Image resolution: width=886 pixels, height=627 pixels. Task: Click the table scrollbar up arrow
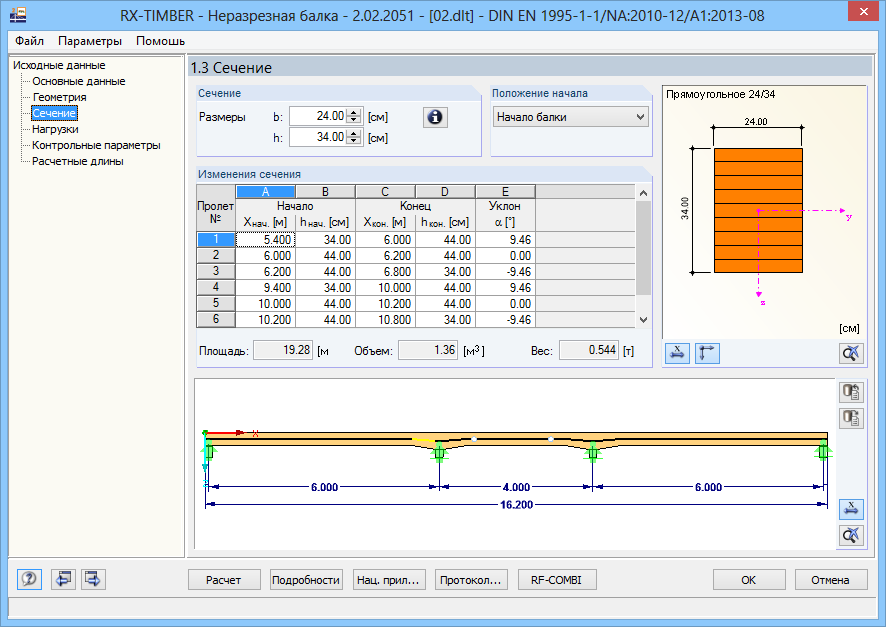tap(643, 193)
